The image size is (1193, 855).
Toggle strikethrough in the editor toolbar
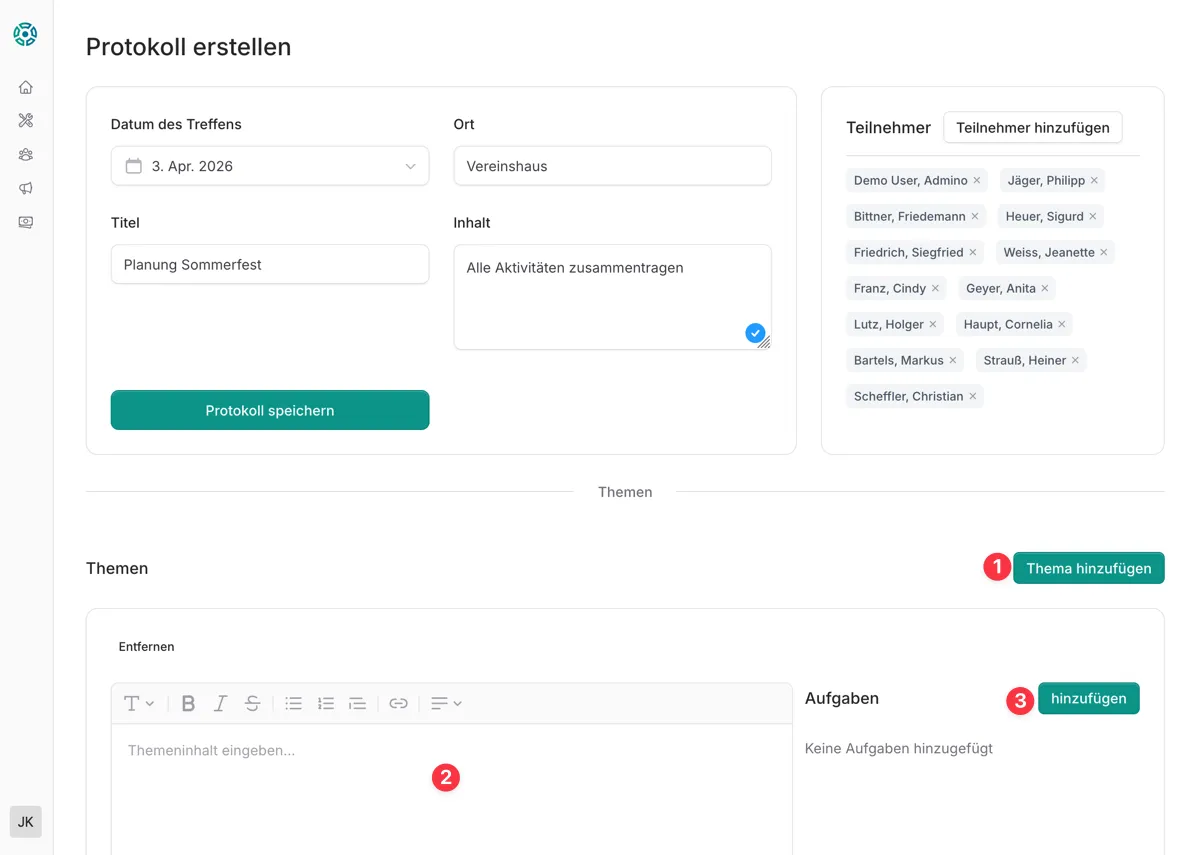[x=252, y=703]
